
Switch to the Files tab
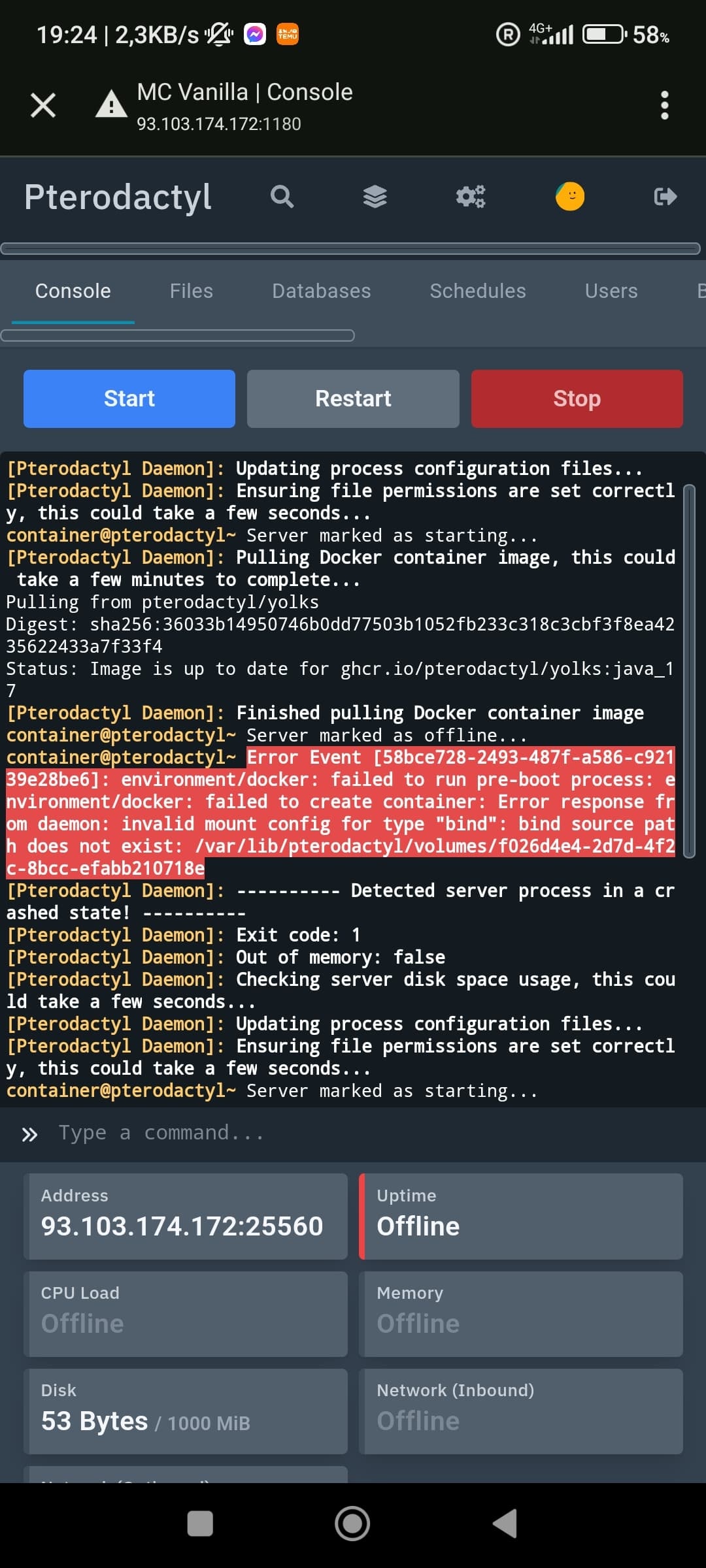click(192, 291)
